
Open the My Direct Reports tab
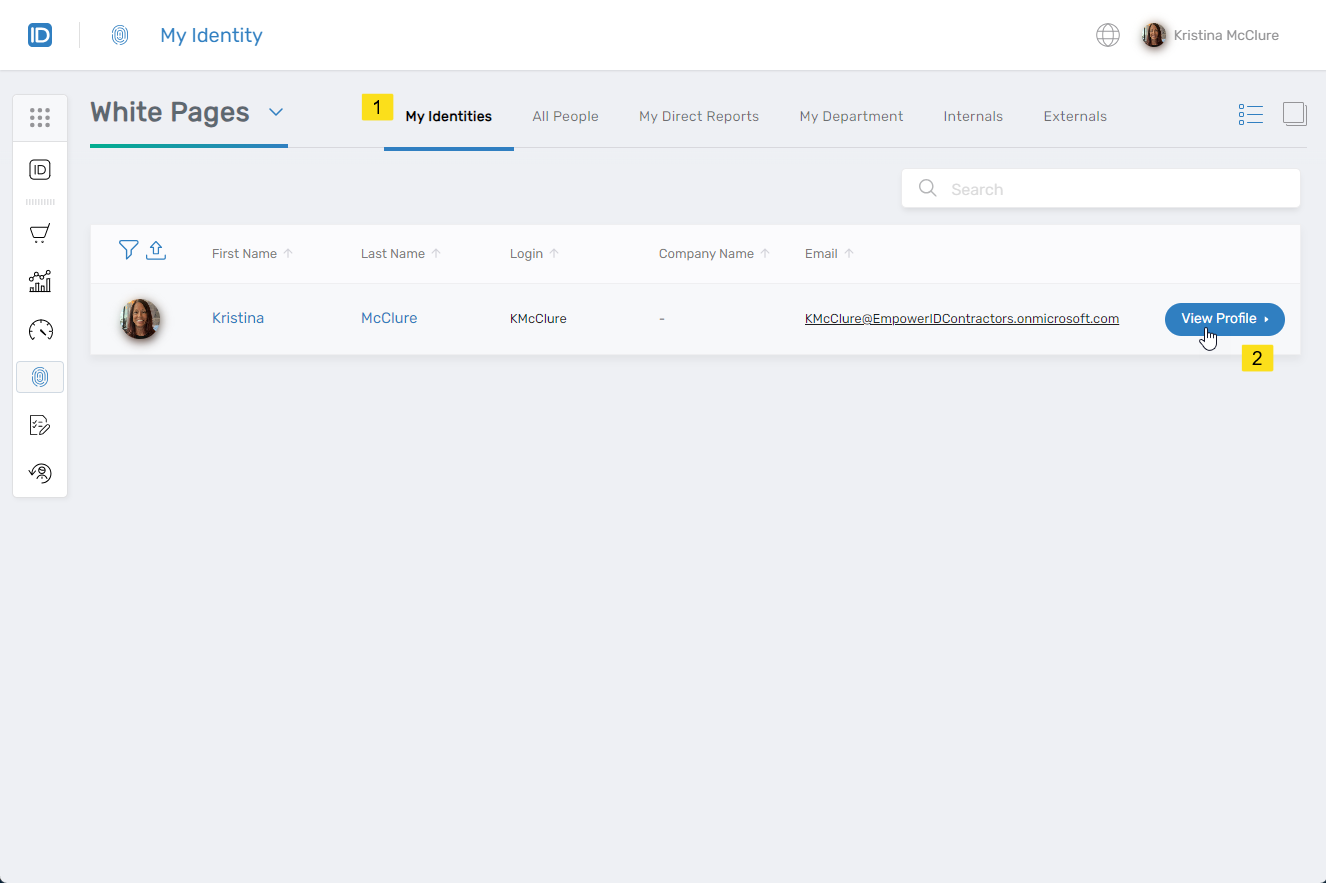tap(698, 116)
